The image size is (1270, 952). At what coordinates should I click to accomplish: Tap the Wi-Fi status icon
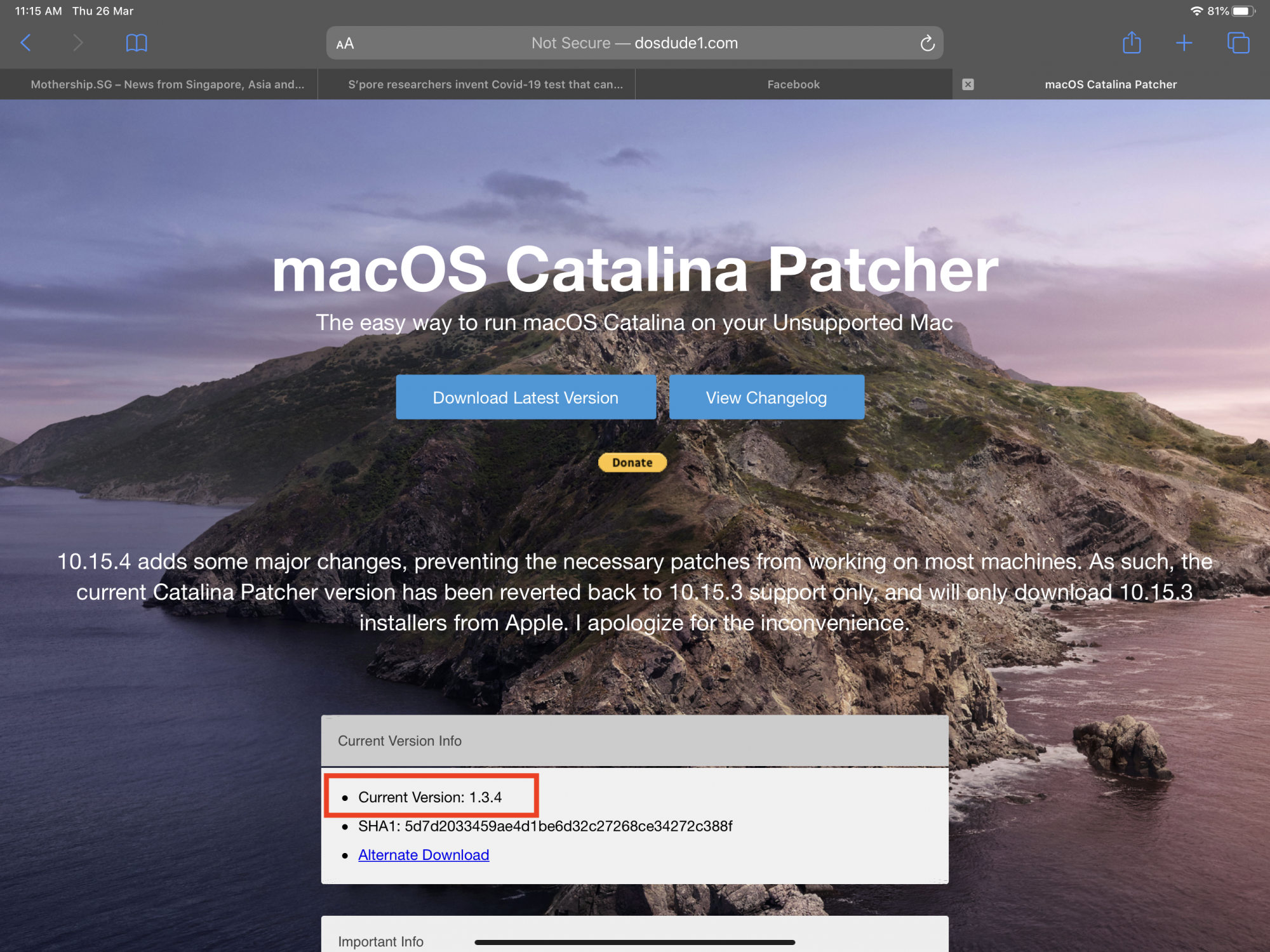coord(1196,11)
